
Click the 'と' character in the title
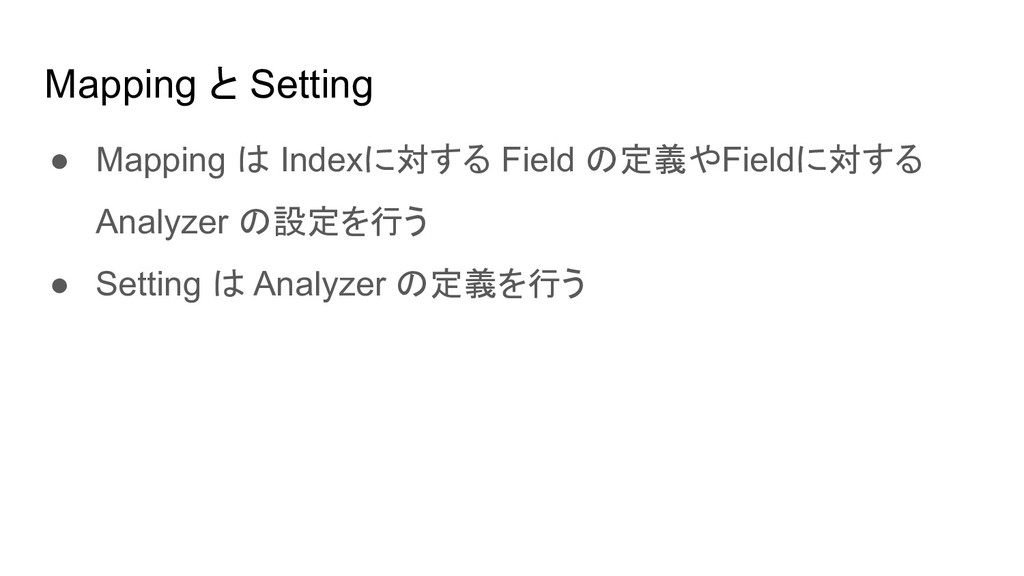223,85
